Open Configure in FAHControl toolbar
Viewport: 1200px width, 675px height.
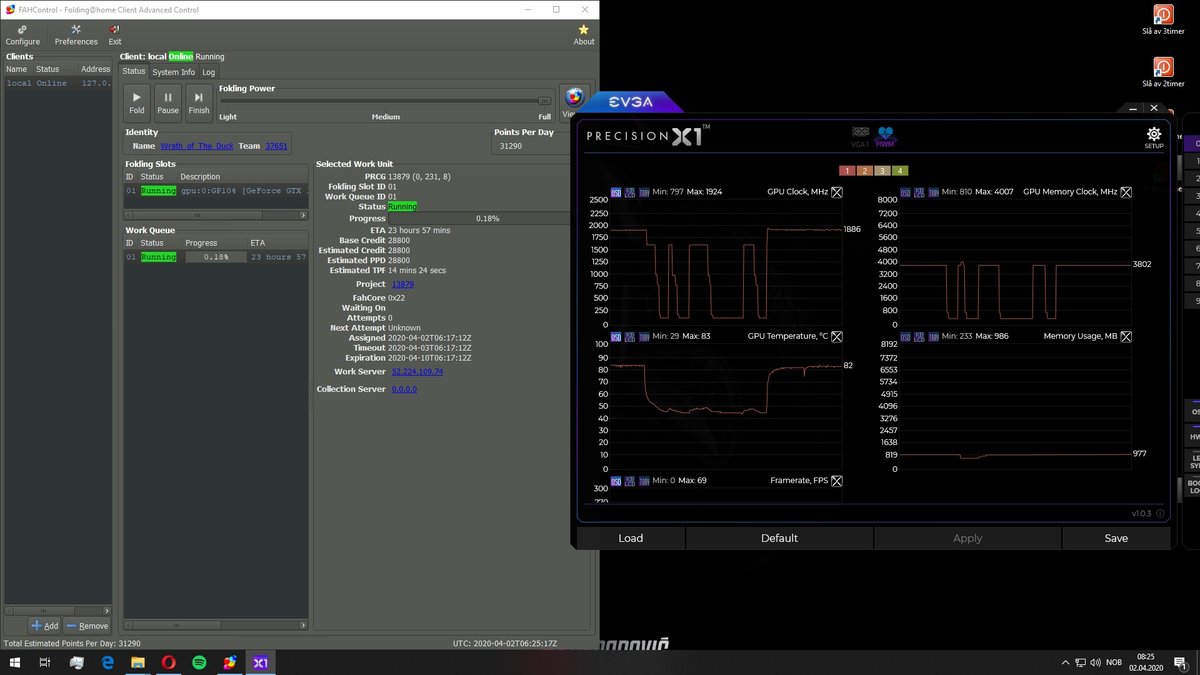click(x=22, y=35)
